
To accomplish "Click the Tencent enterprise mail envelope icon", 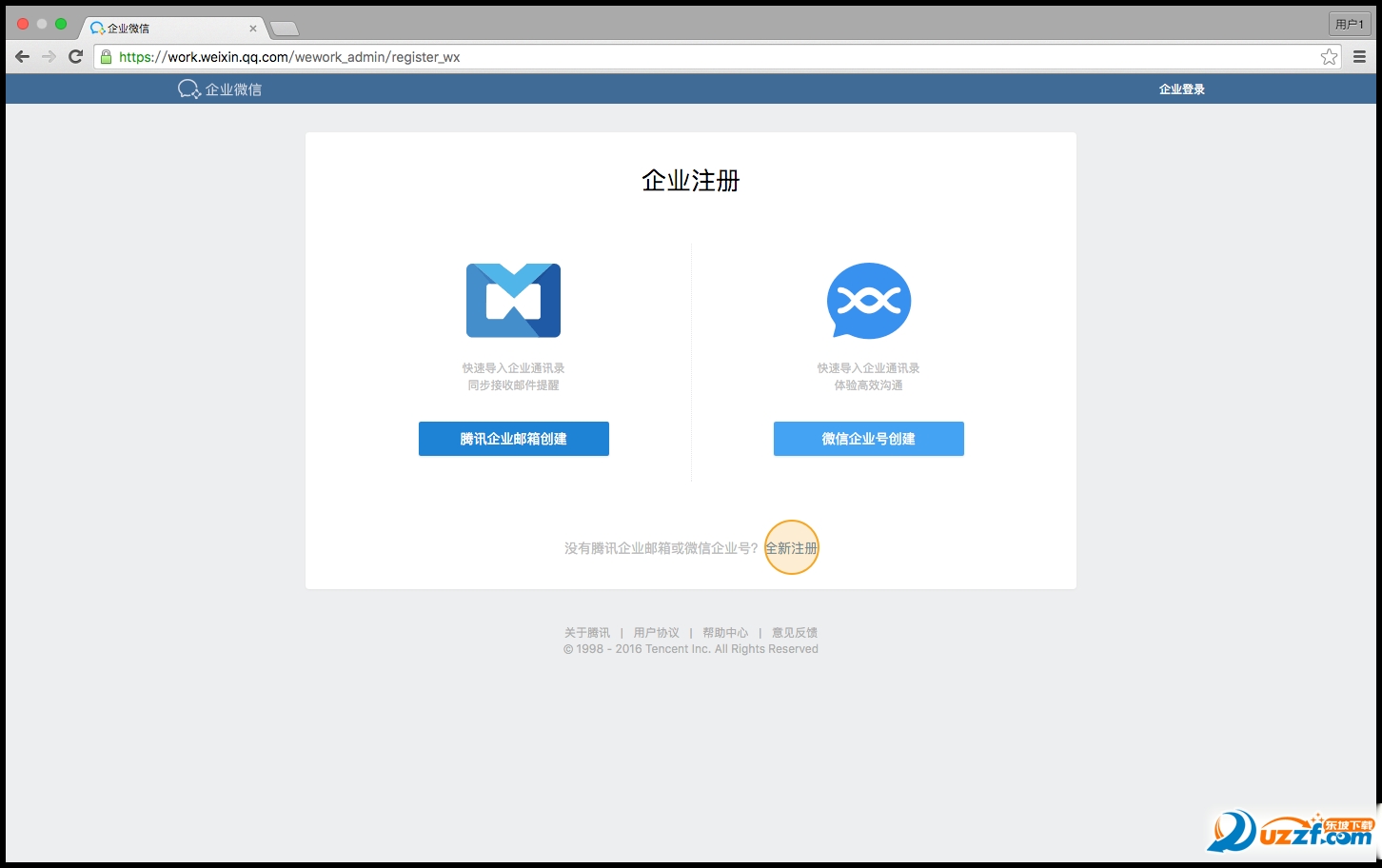I will pyautogui.click(x=513, y=301).
